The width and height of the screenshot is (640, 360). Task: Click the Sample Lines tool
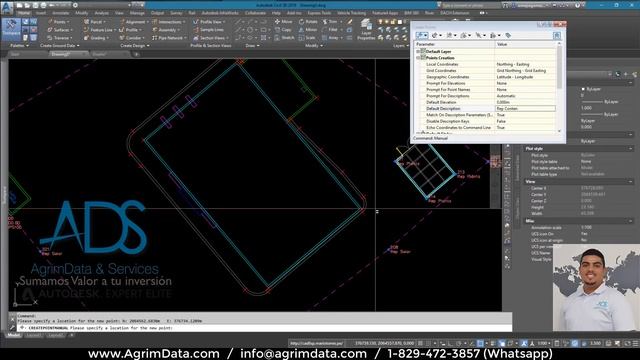pyautogui.click(x=208, y=30)
